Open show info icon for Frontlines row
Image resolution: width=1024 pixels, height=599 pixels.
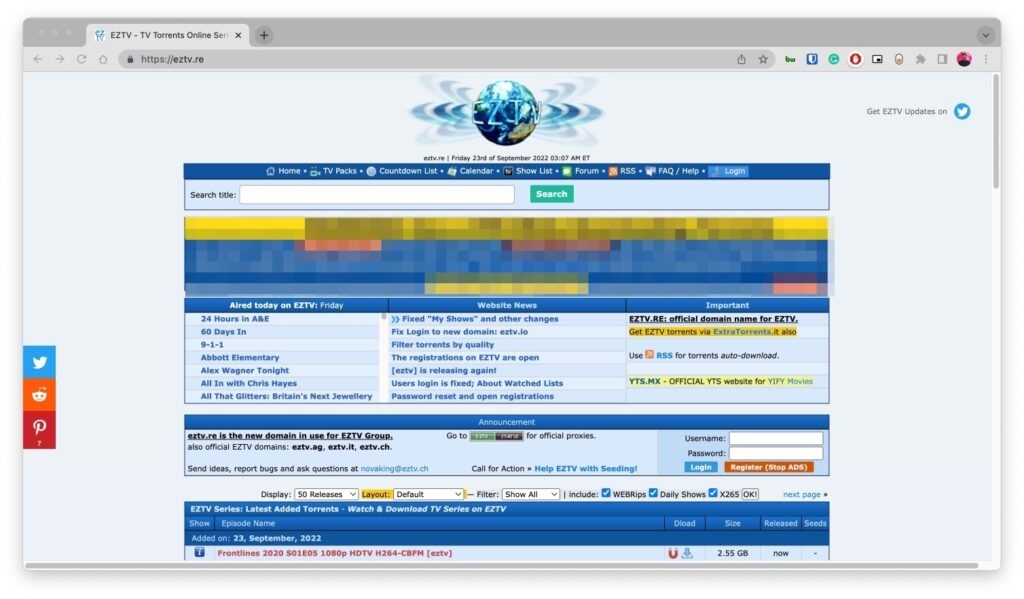pyautogui.click(x=199, y=553)
